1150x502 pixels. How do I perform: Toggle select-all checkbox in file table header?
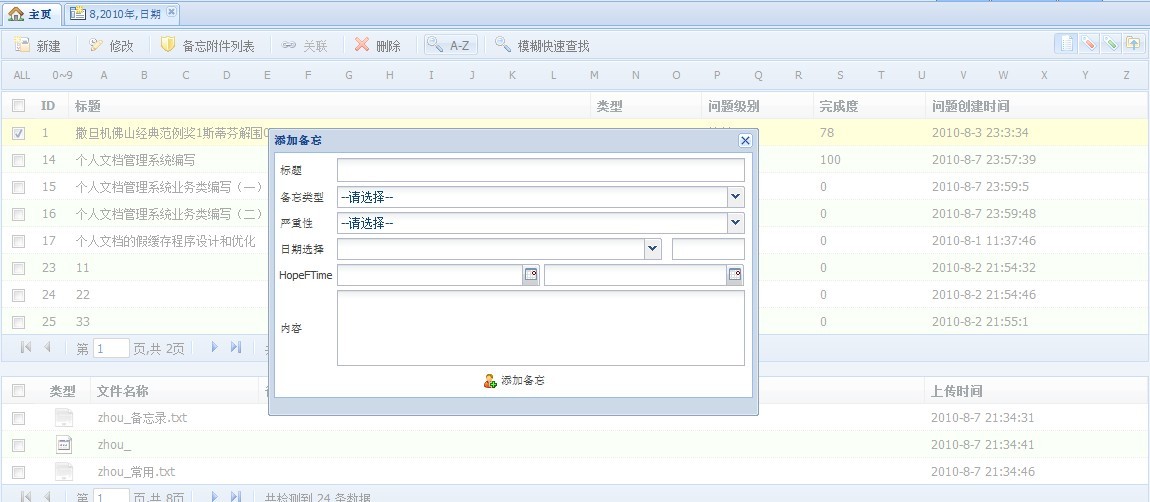click(18, 391)
